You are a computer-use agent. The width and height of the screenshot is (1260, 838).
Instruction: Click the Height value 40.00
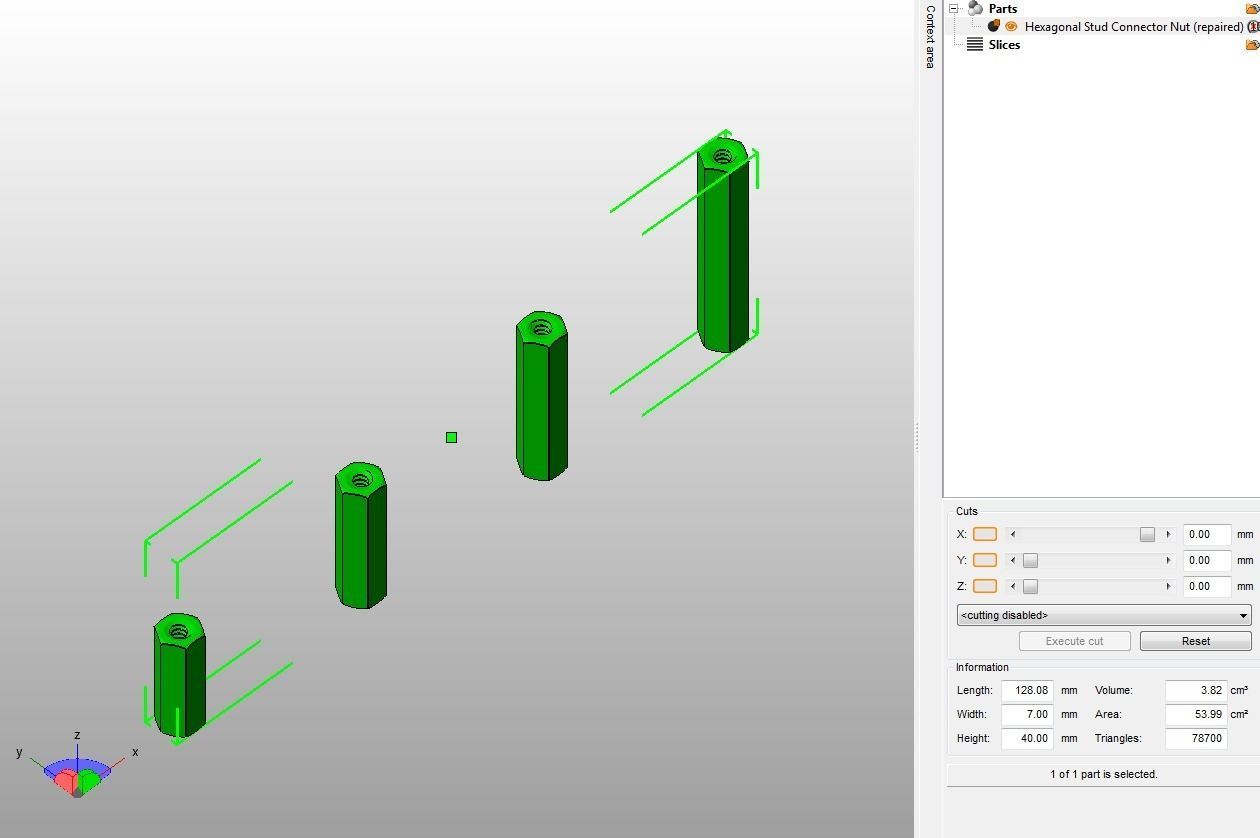tap(1027, 738)
